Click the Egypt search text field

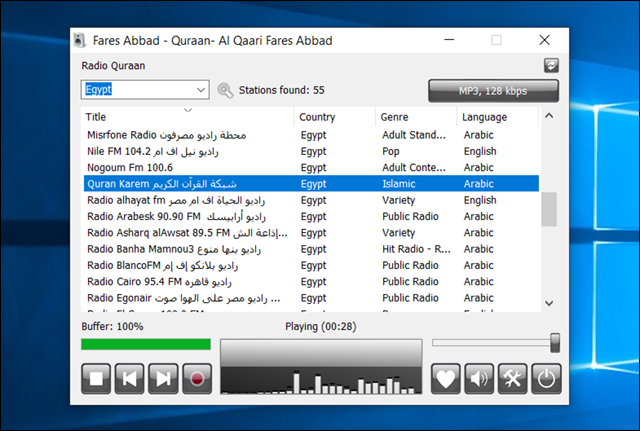click(x=138, y=90)
